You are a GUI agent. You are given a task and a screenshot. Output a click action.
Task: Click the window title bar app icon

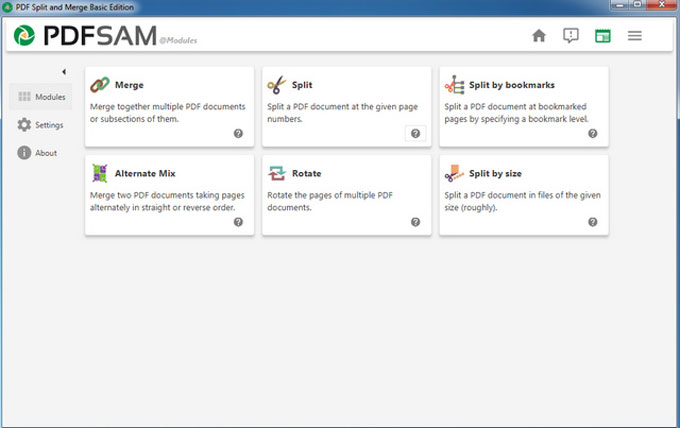[x=7, y=7]
